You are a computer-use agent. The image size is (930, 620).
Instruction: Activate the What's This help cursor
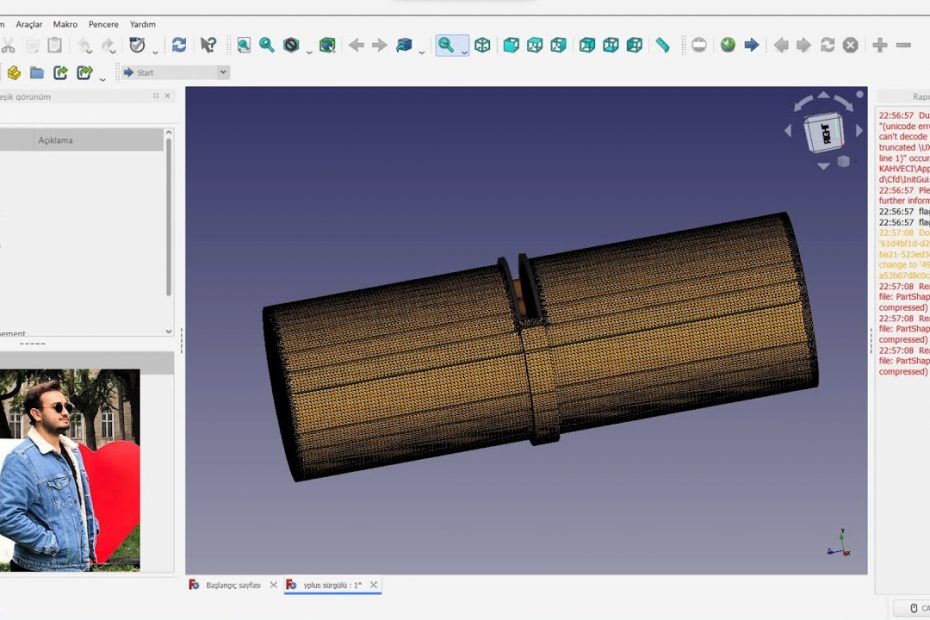pyautogui.click(x=208, y=45)
